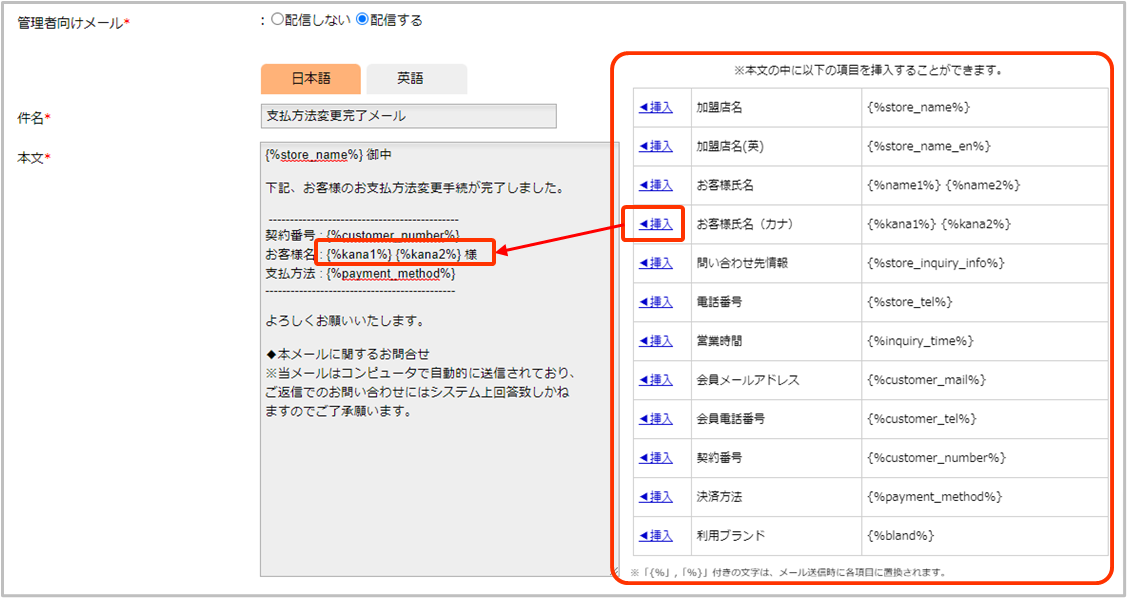Insert the 契約番号 placeholder
1127x598 pixels.
tap(656, 458)
